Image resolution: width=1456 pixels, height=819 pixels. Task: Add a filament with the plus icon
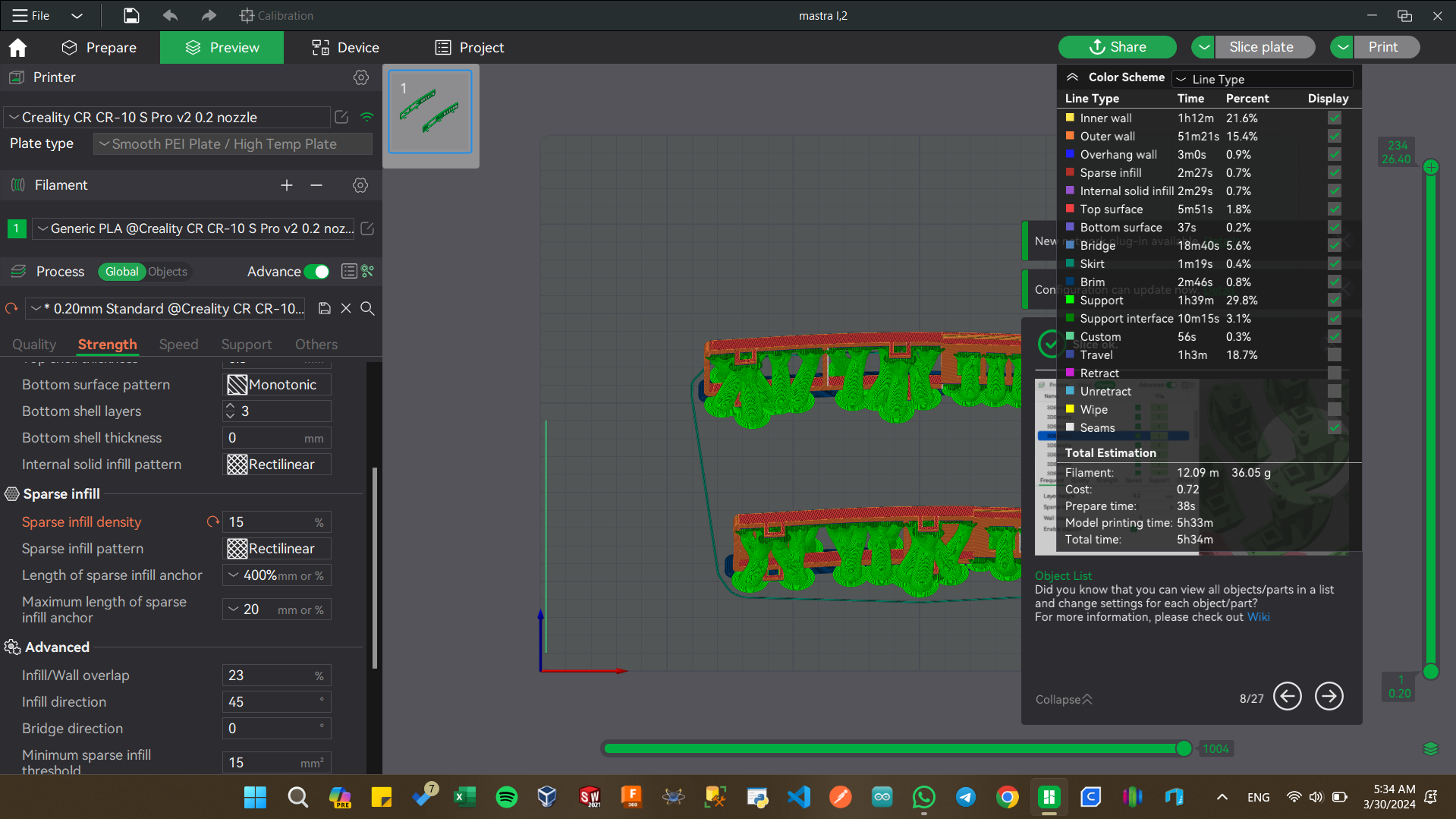pyautogui.click(x=287, y=185)
